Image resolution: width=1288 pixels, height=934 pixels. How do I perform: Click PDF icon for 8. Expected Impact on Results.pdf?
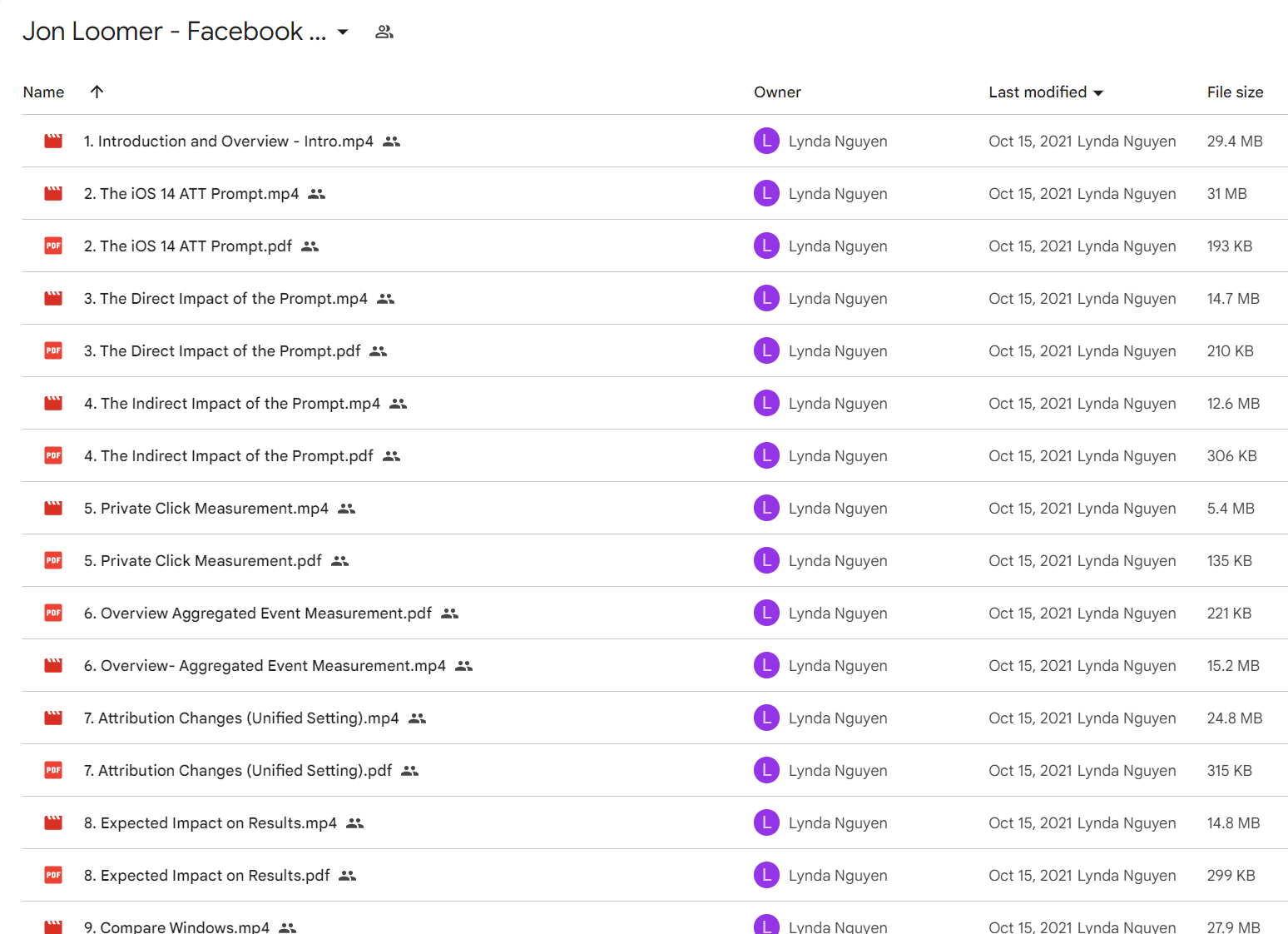(x=53, y=876)
